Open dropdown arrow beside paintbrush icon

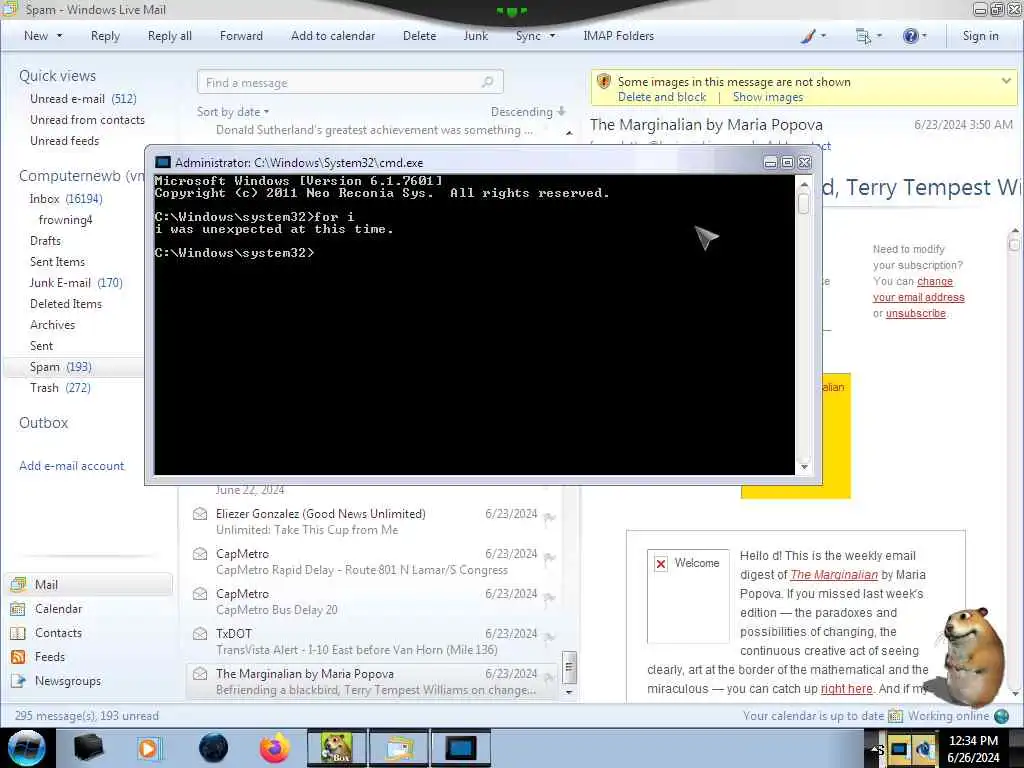(823, 36)
